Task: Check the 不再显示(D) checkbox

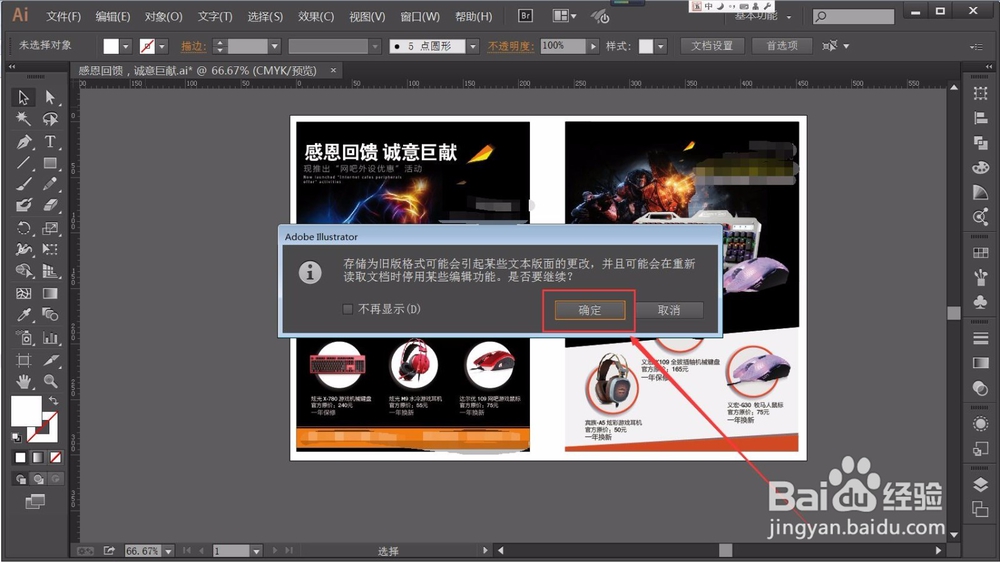Action: [x=348, y=309]
